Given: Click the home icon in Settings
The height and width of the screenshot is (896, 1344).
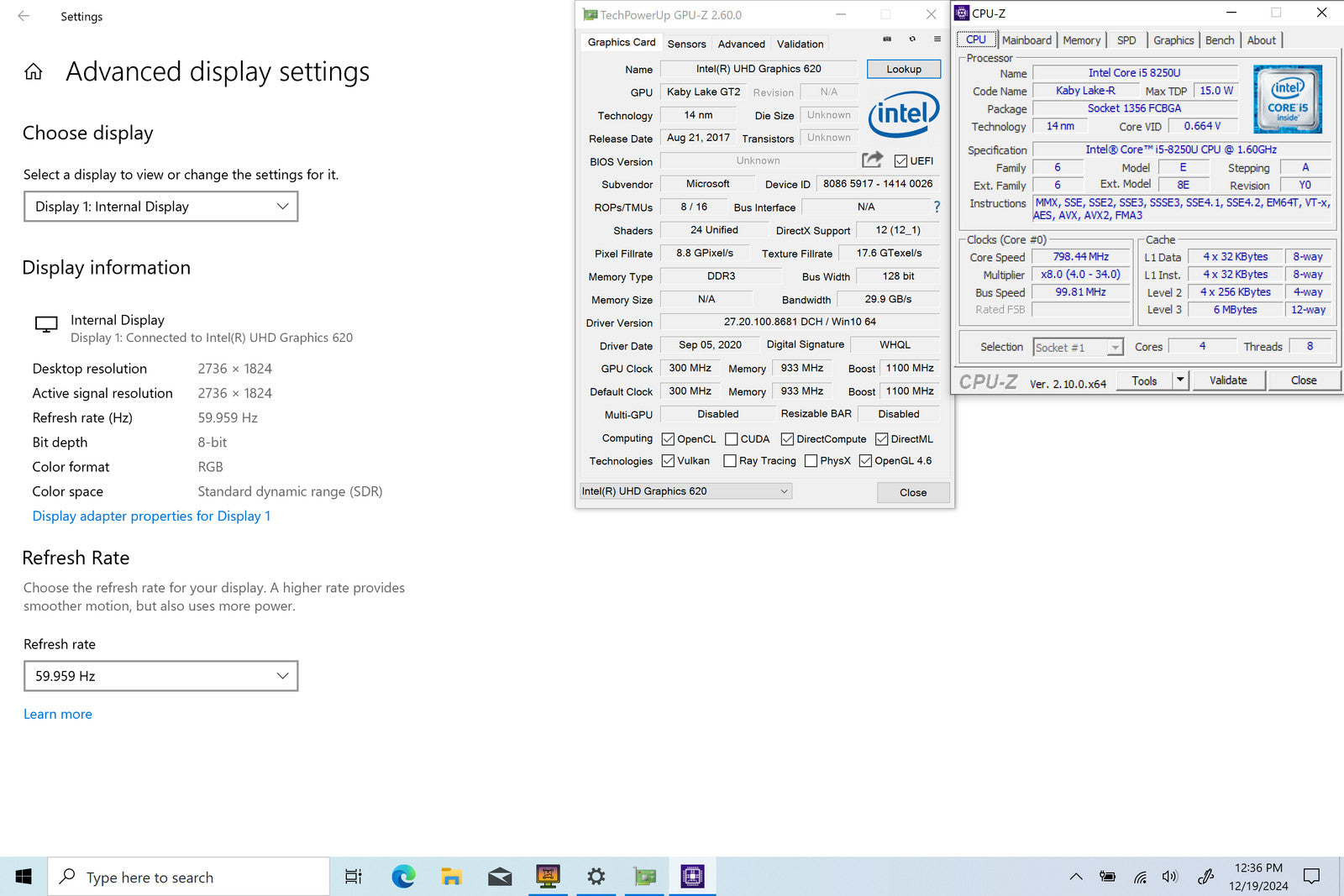Looking at the screenshot, I should (34, 72).
